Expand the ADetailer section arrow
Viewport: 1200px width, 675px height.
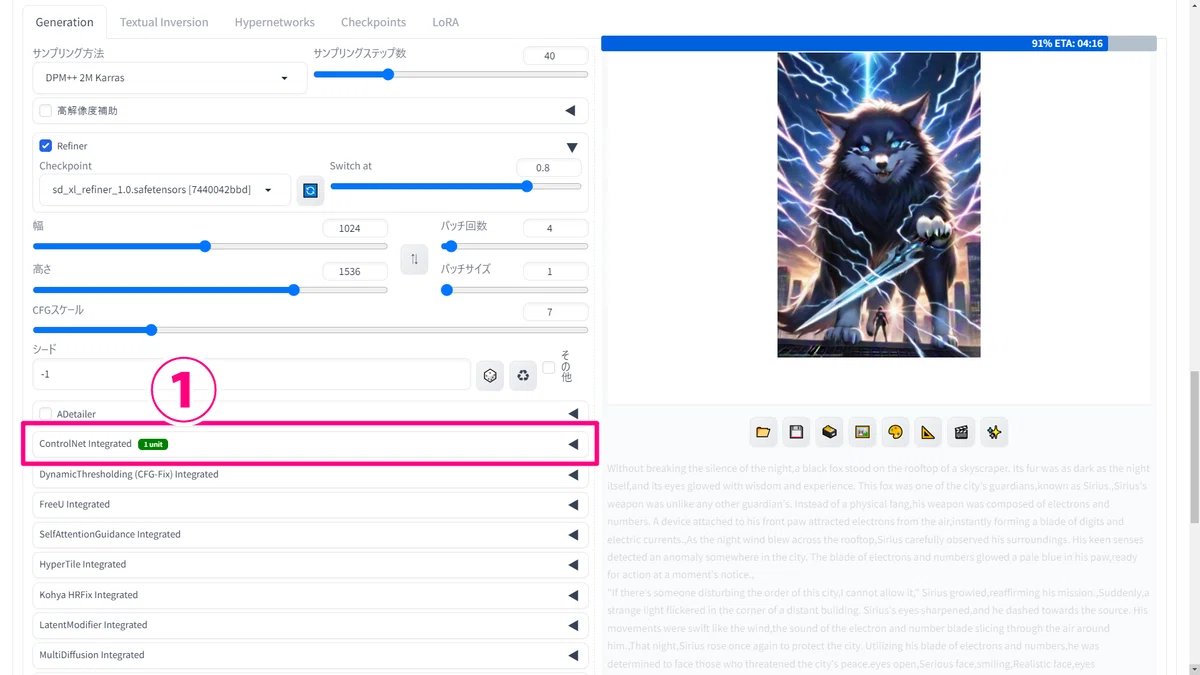(x=573, y=414)
